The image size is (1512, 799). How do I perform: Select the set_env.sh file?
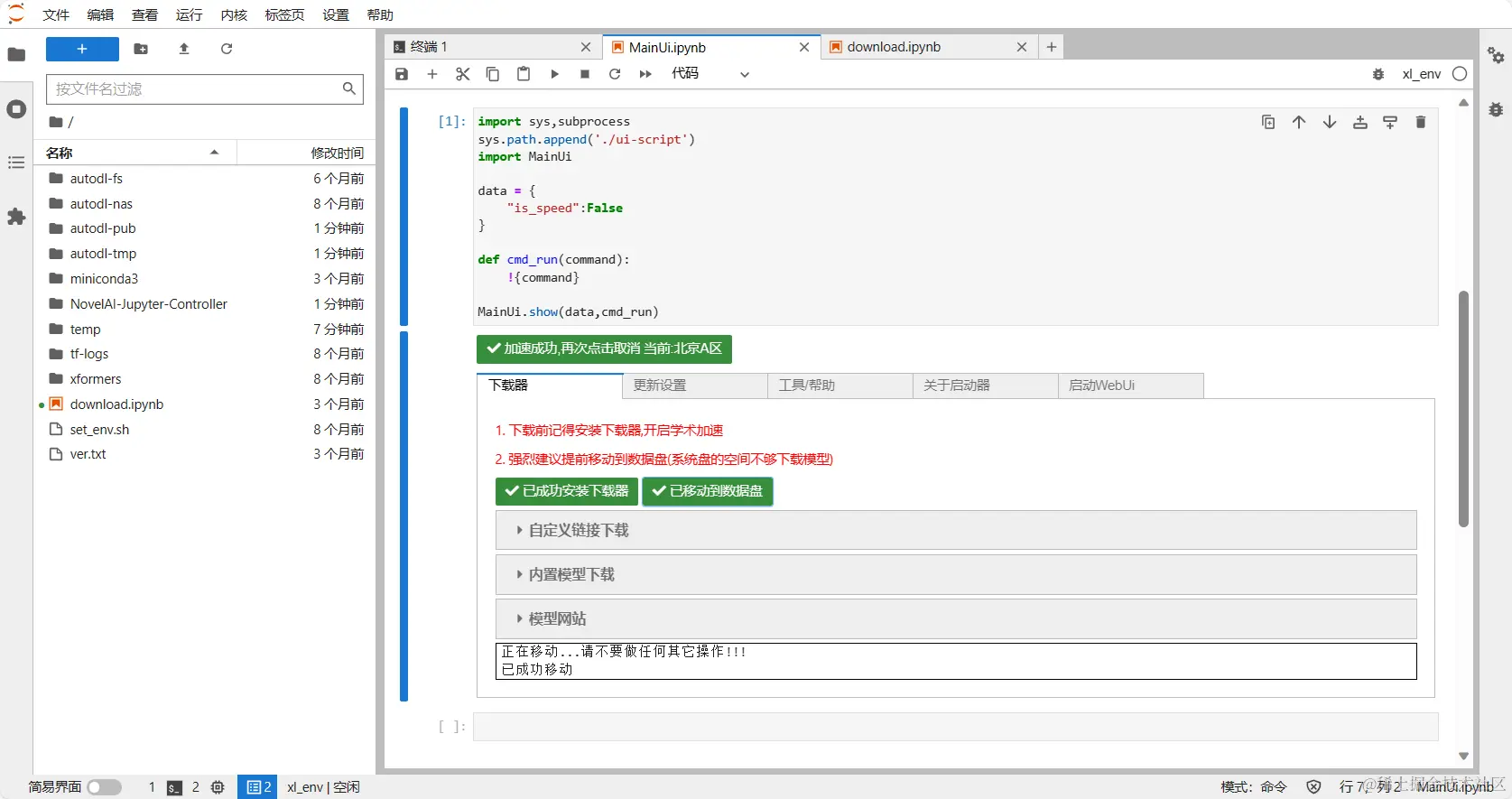(206, 430)
